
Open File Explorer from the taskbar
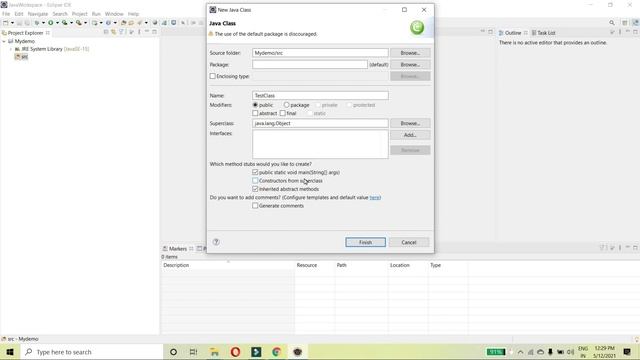(x=214, y=352)
